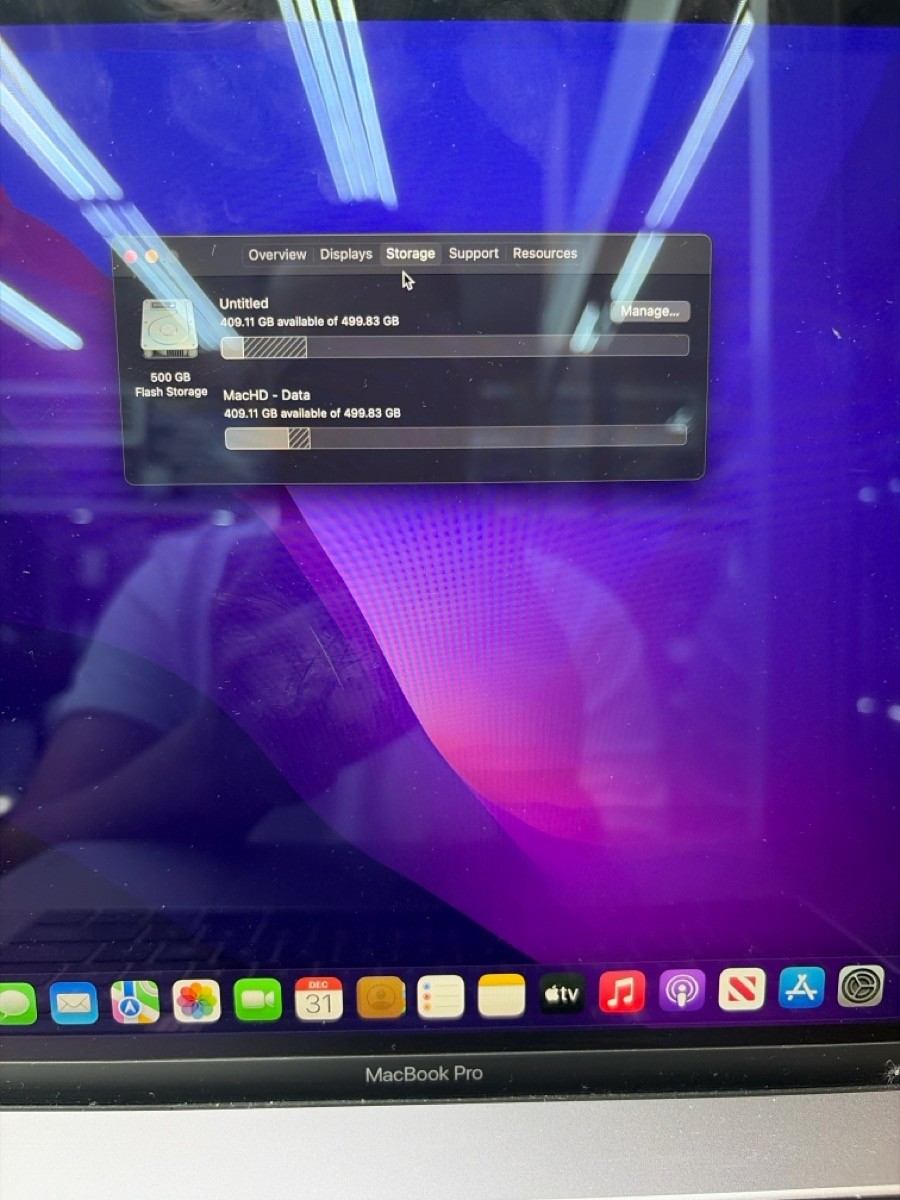
Task: Select the Storage tab
Action: click(x=410, y=254)
